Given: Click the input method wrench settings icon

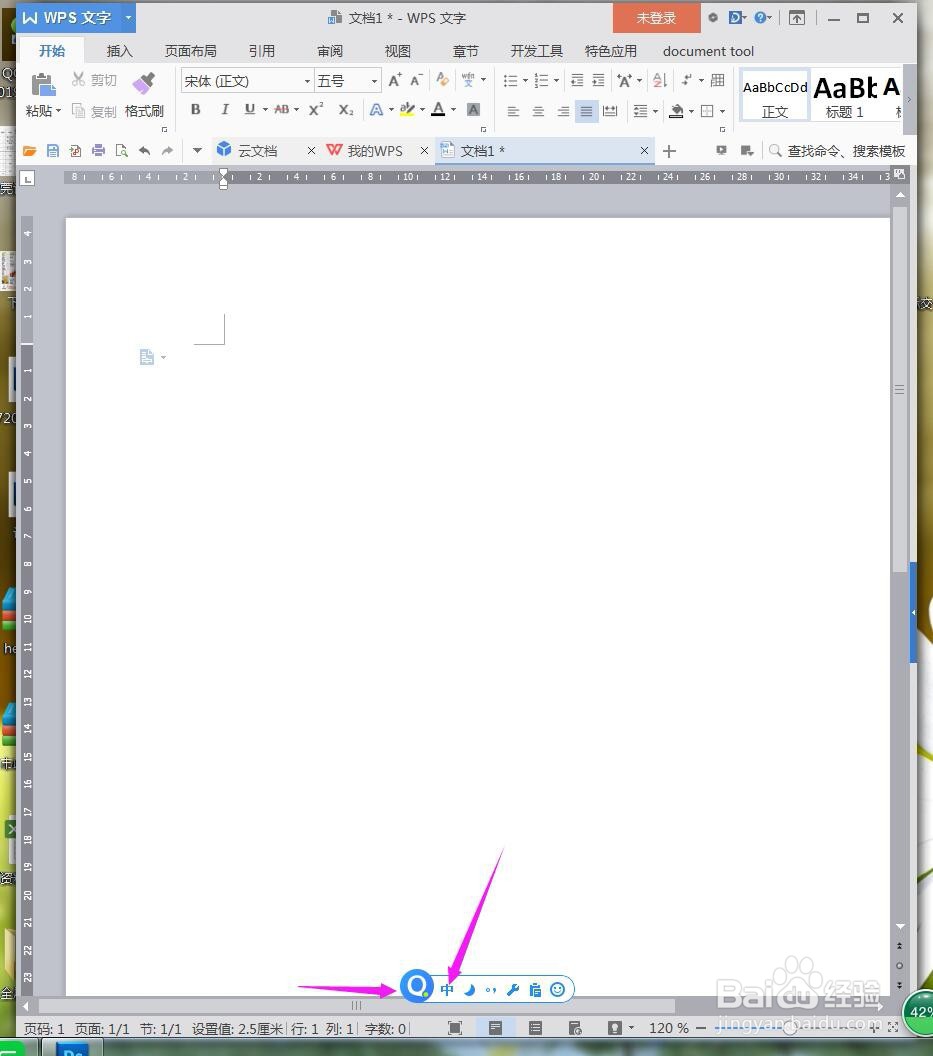Looking at the screenshot, I should 513,989.
